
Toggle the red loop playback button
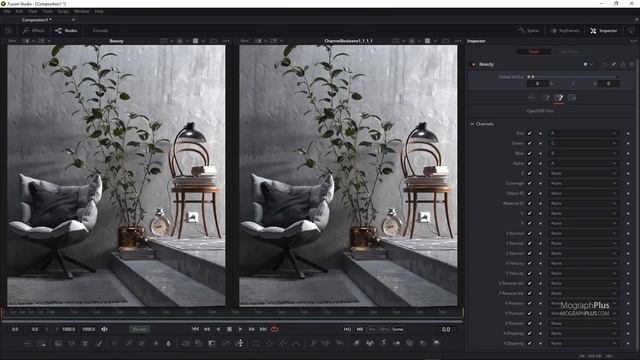point(275,329)
